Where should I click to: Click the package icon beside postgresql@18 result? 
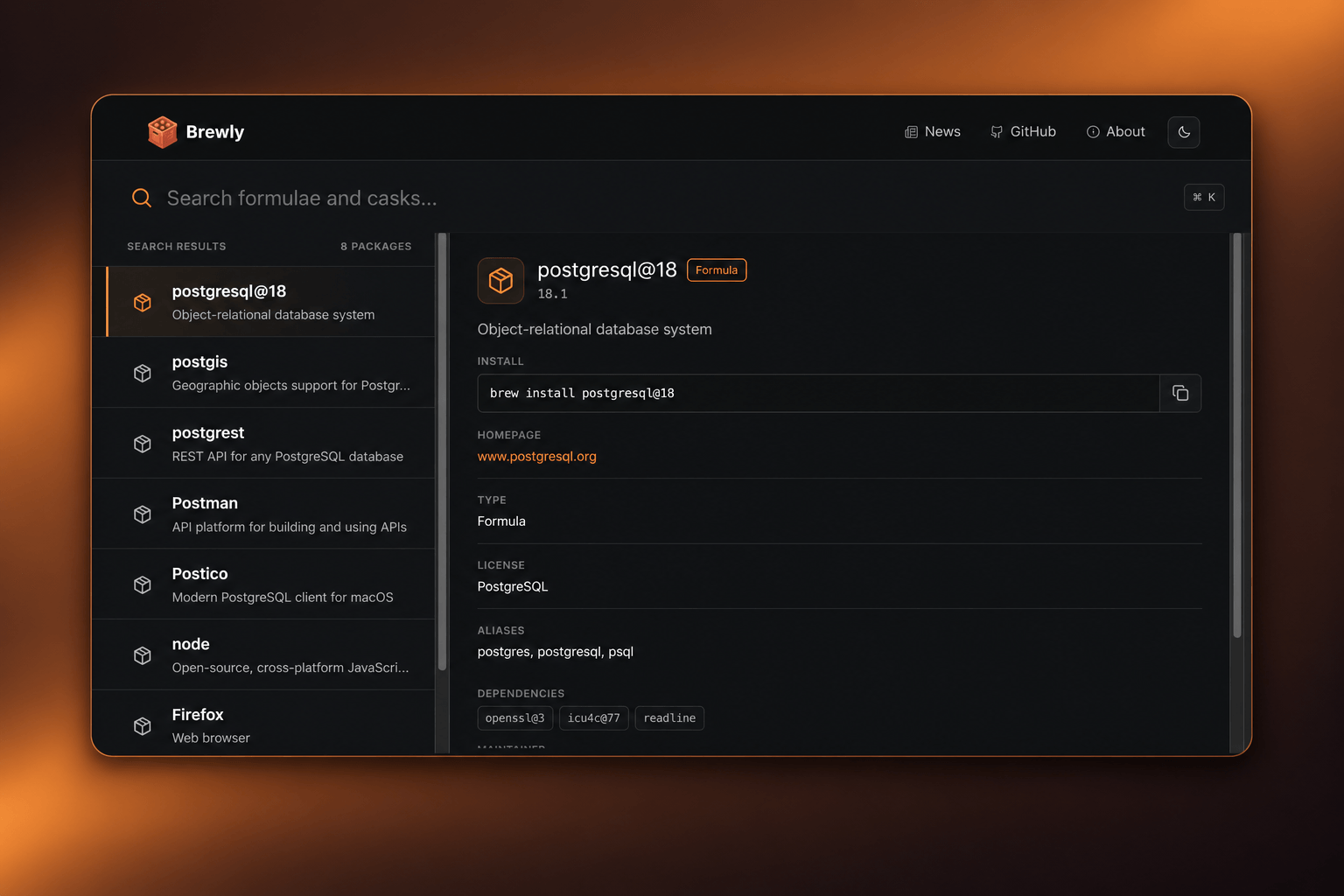[143, 303]
